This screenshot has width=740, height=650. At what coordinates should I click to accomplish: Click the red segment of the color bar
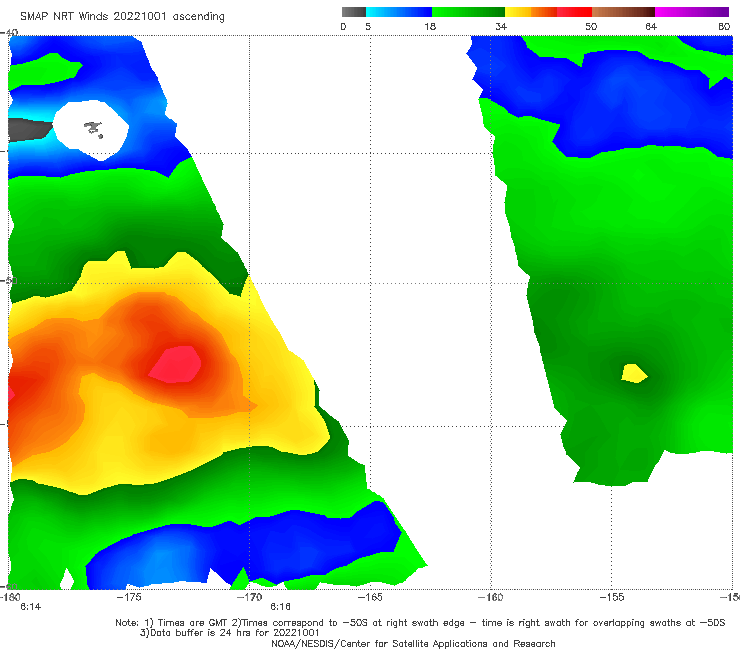(574, 12)
